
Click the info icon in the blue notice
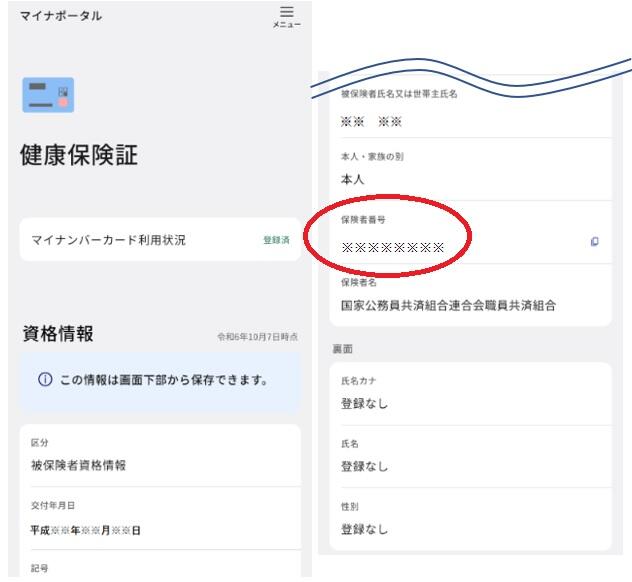[44, 381]
